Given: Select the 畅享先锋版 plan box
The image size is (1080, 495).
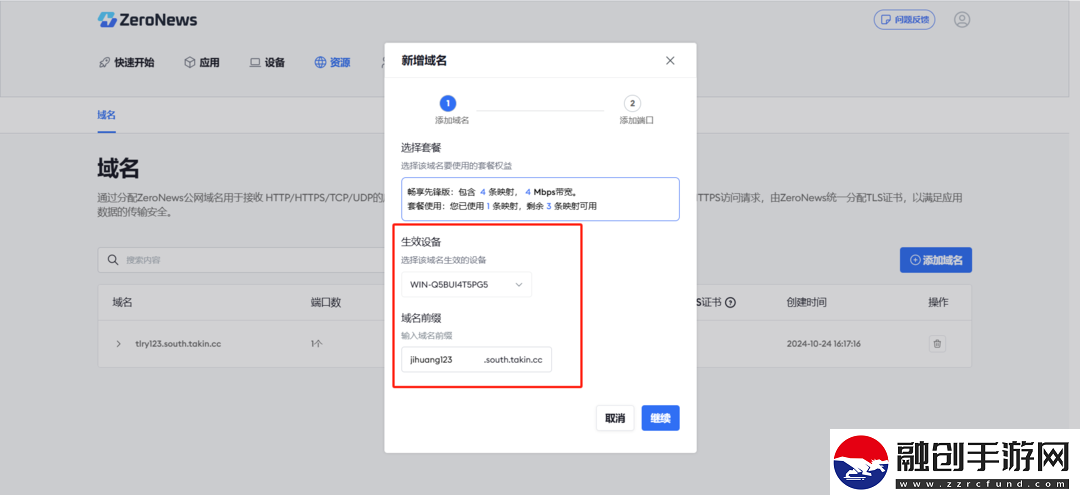Looking at the screenshot, I should [541, 199].
